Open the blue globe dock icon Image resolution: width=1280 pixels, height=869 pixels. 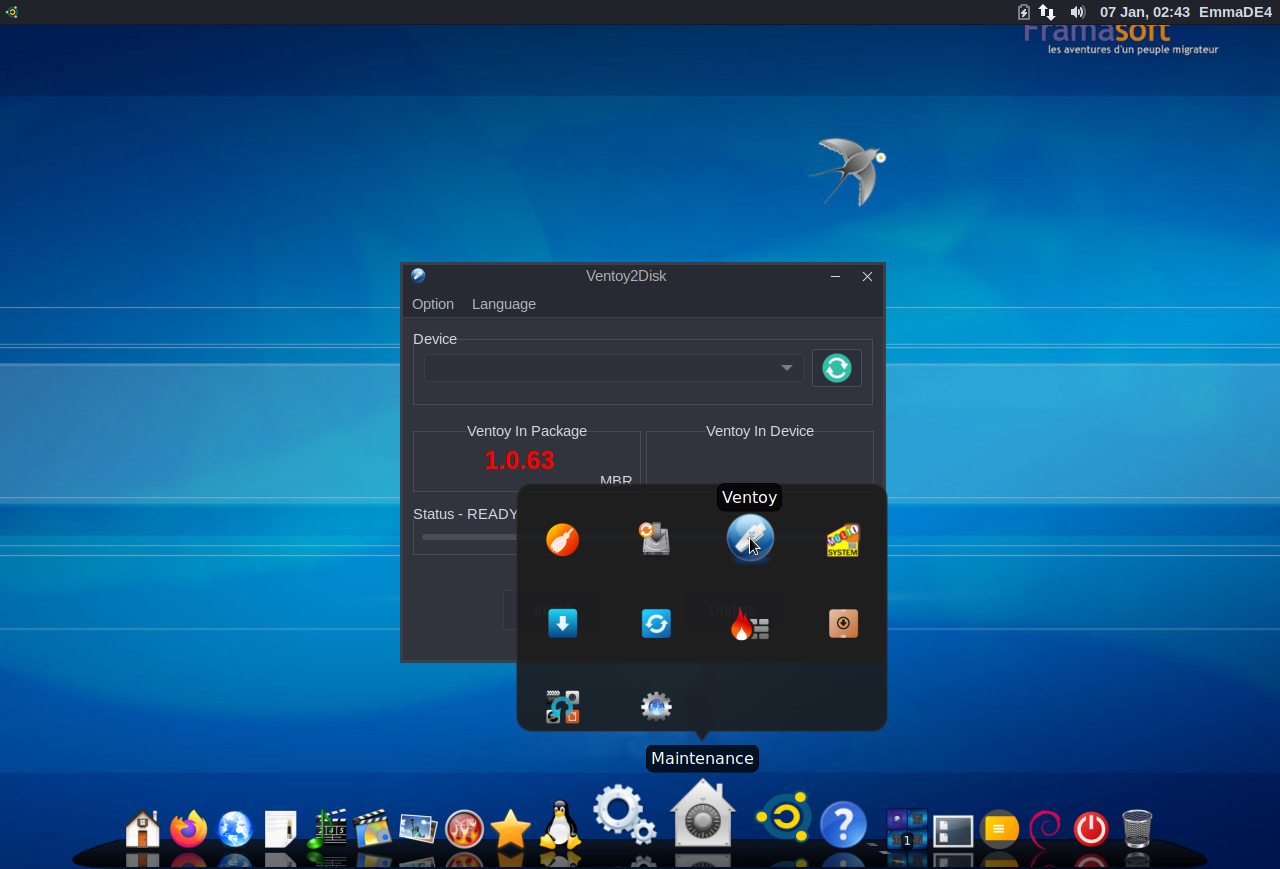(x=235, y=828)
